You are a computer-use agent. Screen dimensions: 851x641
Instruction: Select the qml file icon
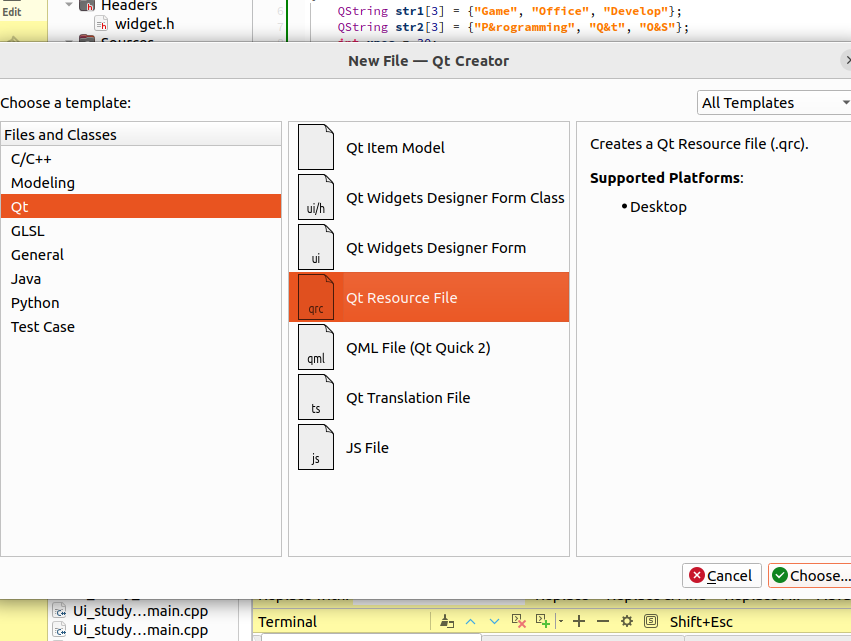(x=316, y=347)
